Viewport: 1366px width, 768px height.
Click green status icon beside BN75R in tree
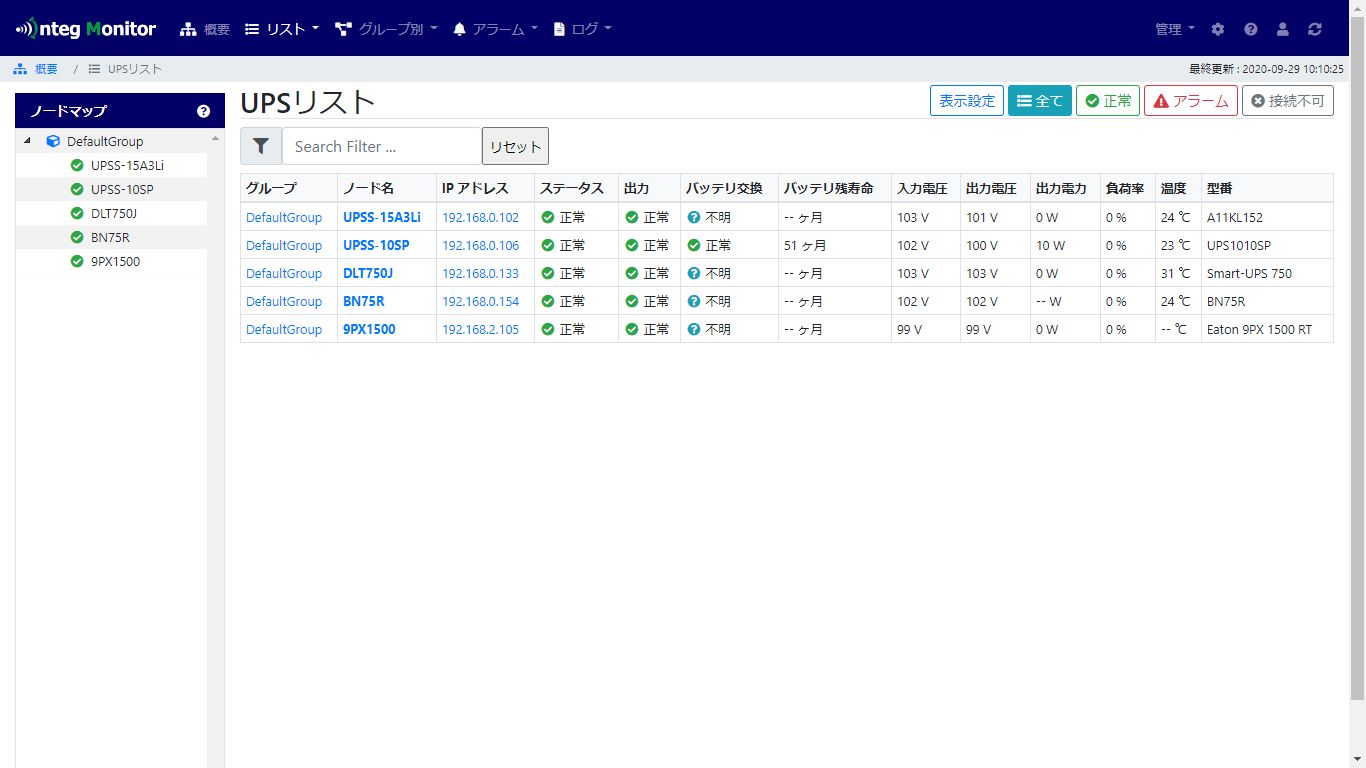point(77,237)
